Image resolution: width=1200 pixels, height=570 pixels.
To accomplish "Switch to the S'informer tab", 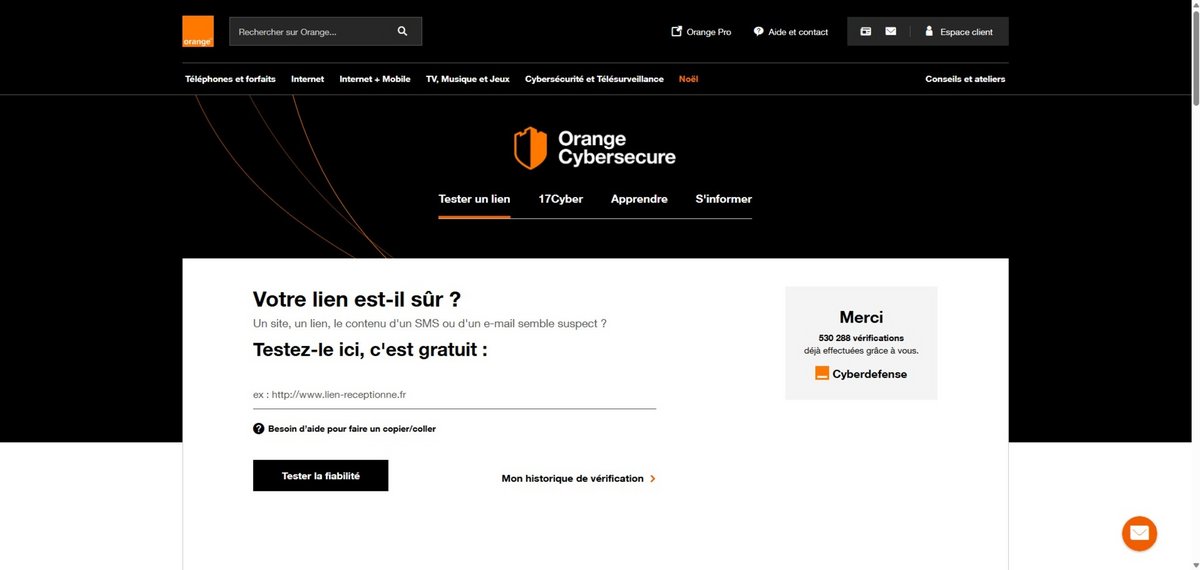I will (723, 199).
